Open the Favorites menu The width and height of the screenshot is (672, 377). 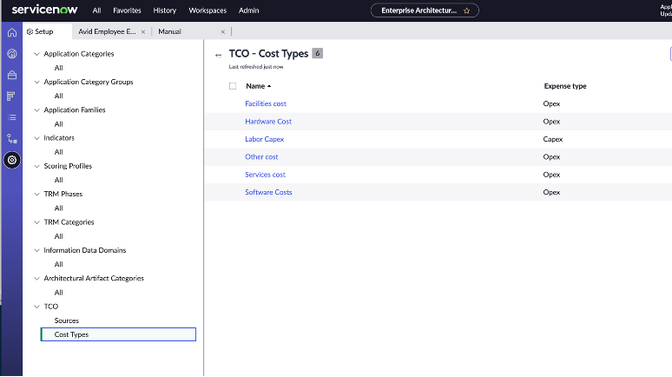pyautogui.click(x=127, y=10)
